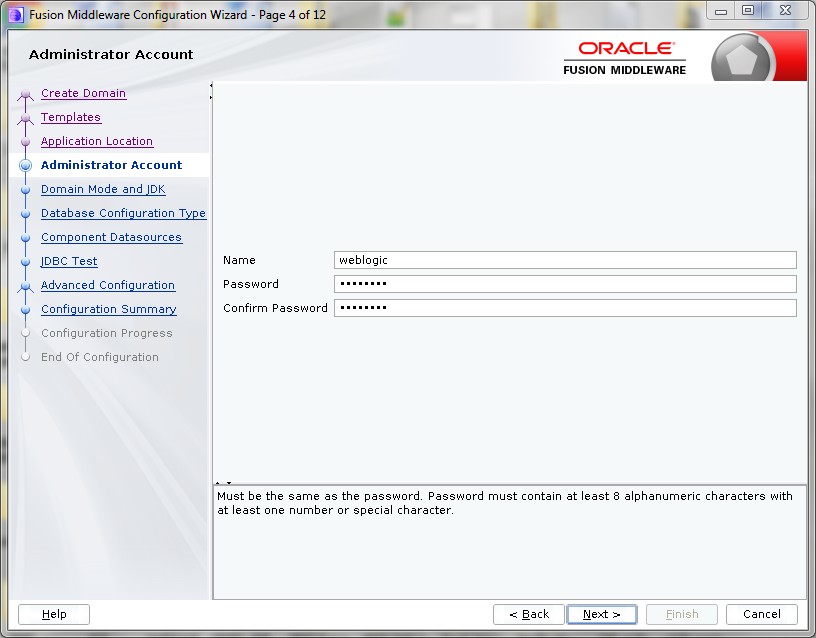Click the Advanced Configuration step node icon
This screenshot has height=638, width=816.
click(26, 286)
